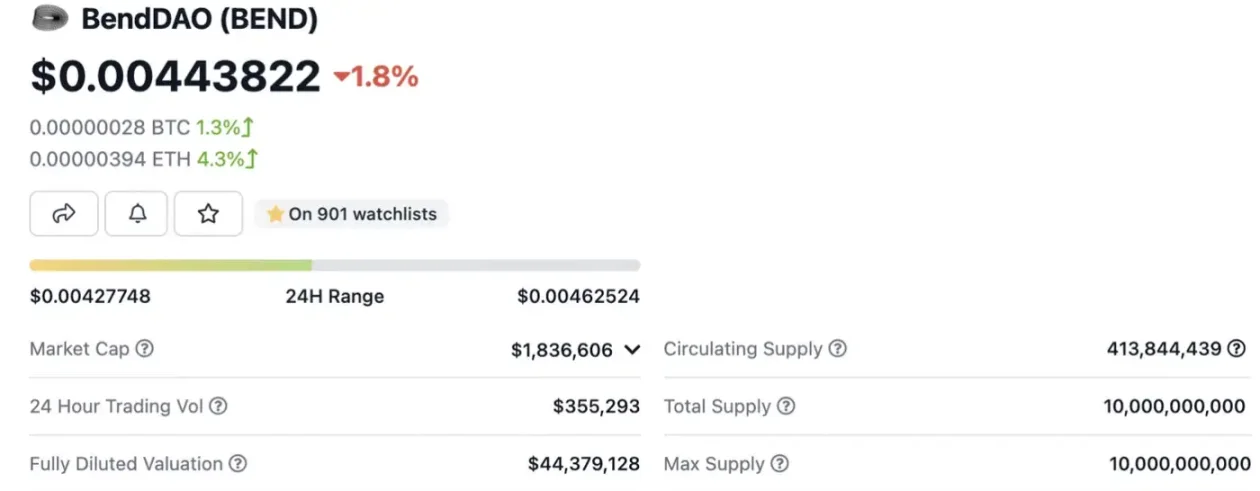
Task: Click the On 901 watchlists badge
Action: pyautogui.click(x=352, y=214)
